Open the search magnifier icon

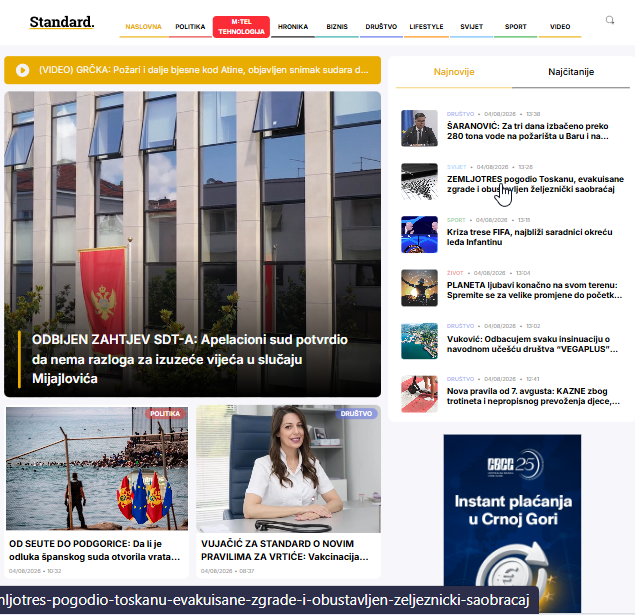[610, 20]
